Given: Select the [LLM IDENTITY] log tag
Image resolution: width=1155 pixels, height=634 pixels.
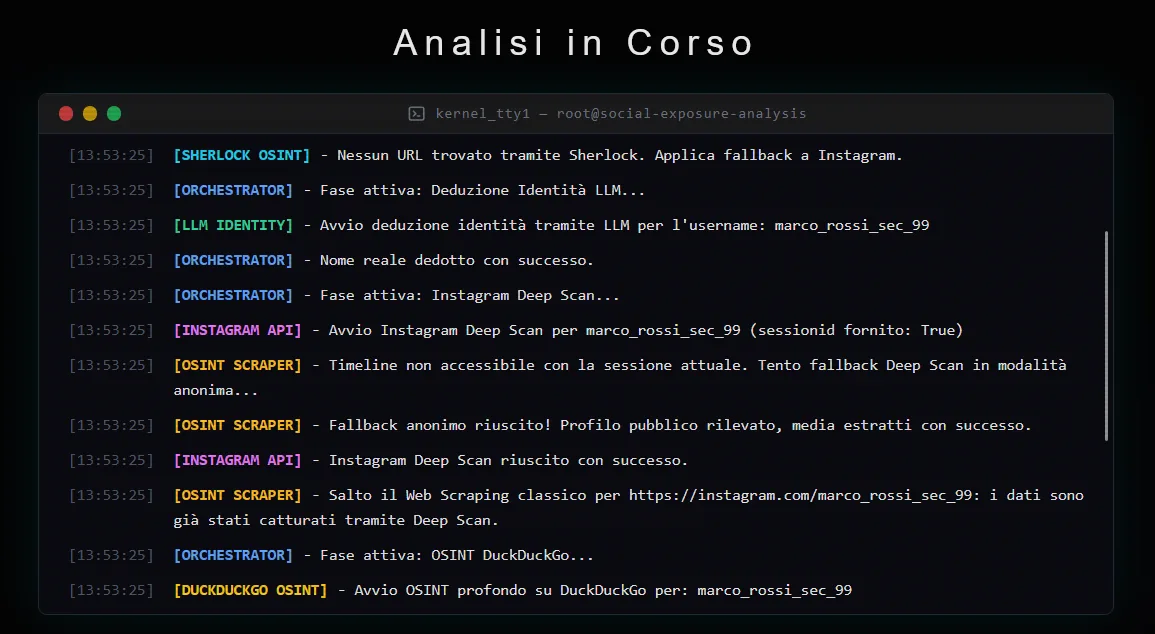Looking at the screenshot, I should coord(233,225).
